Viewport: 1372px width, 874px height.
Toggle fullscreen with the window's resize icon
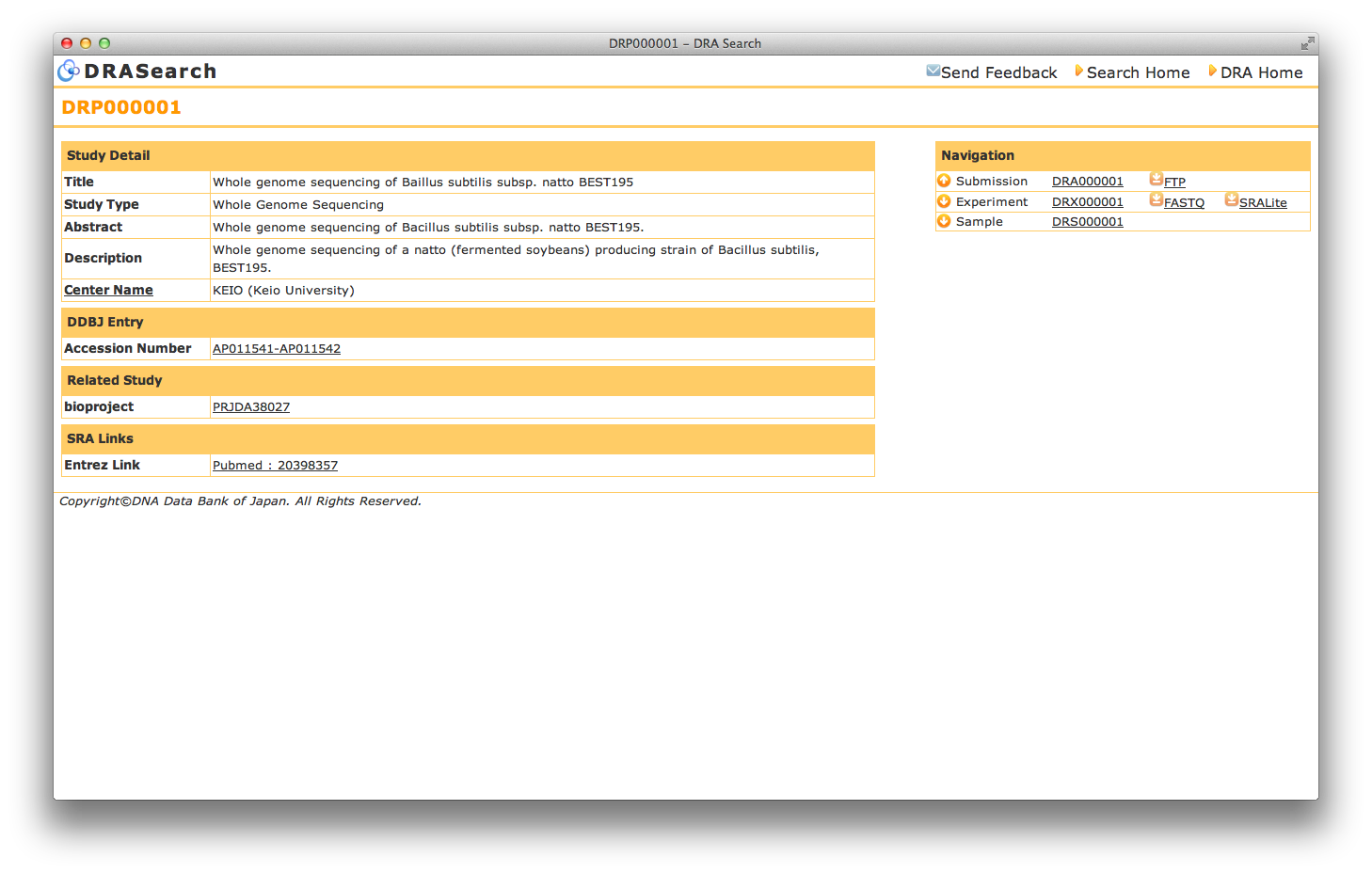point(1307,43)
